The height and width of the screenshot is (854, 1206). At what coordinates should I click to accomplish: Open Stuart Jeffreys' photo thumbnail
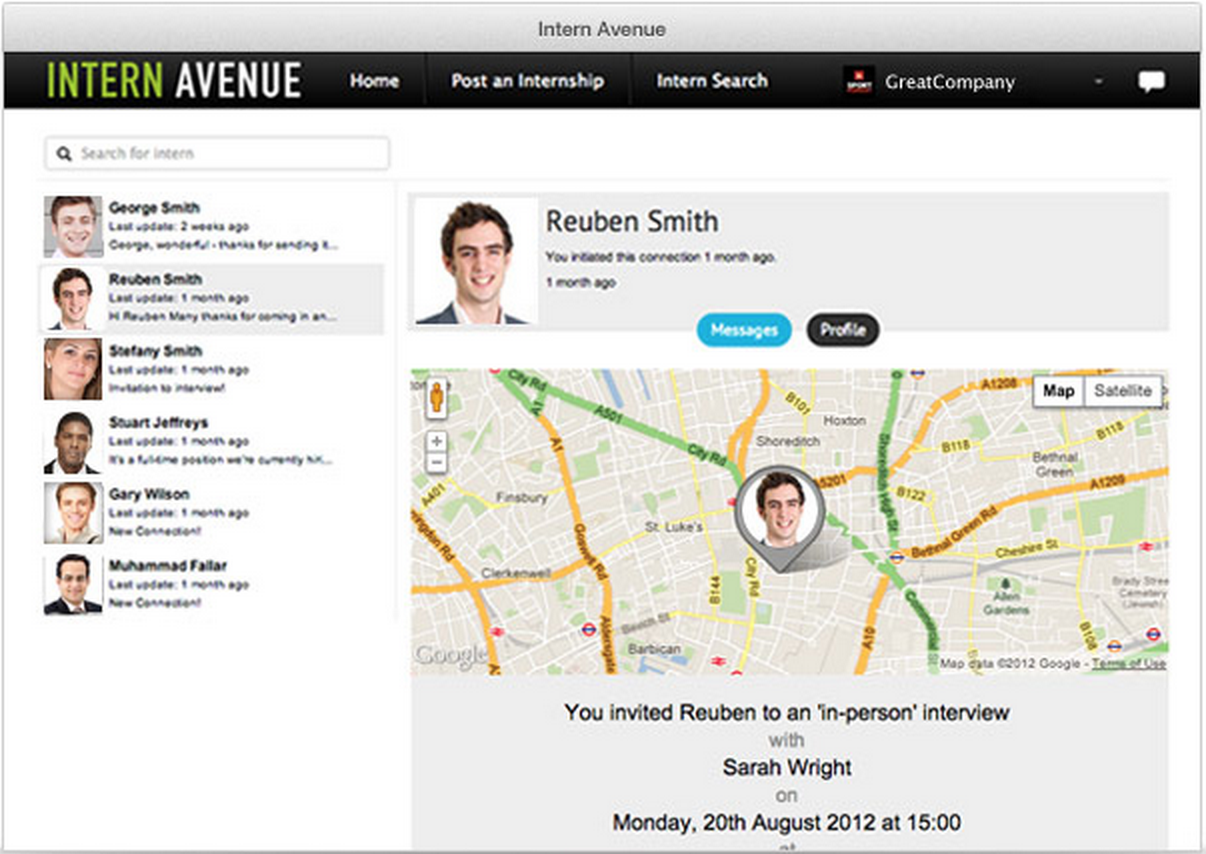click(73, 441)
